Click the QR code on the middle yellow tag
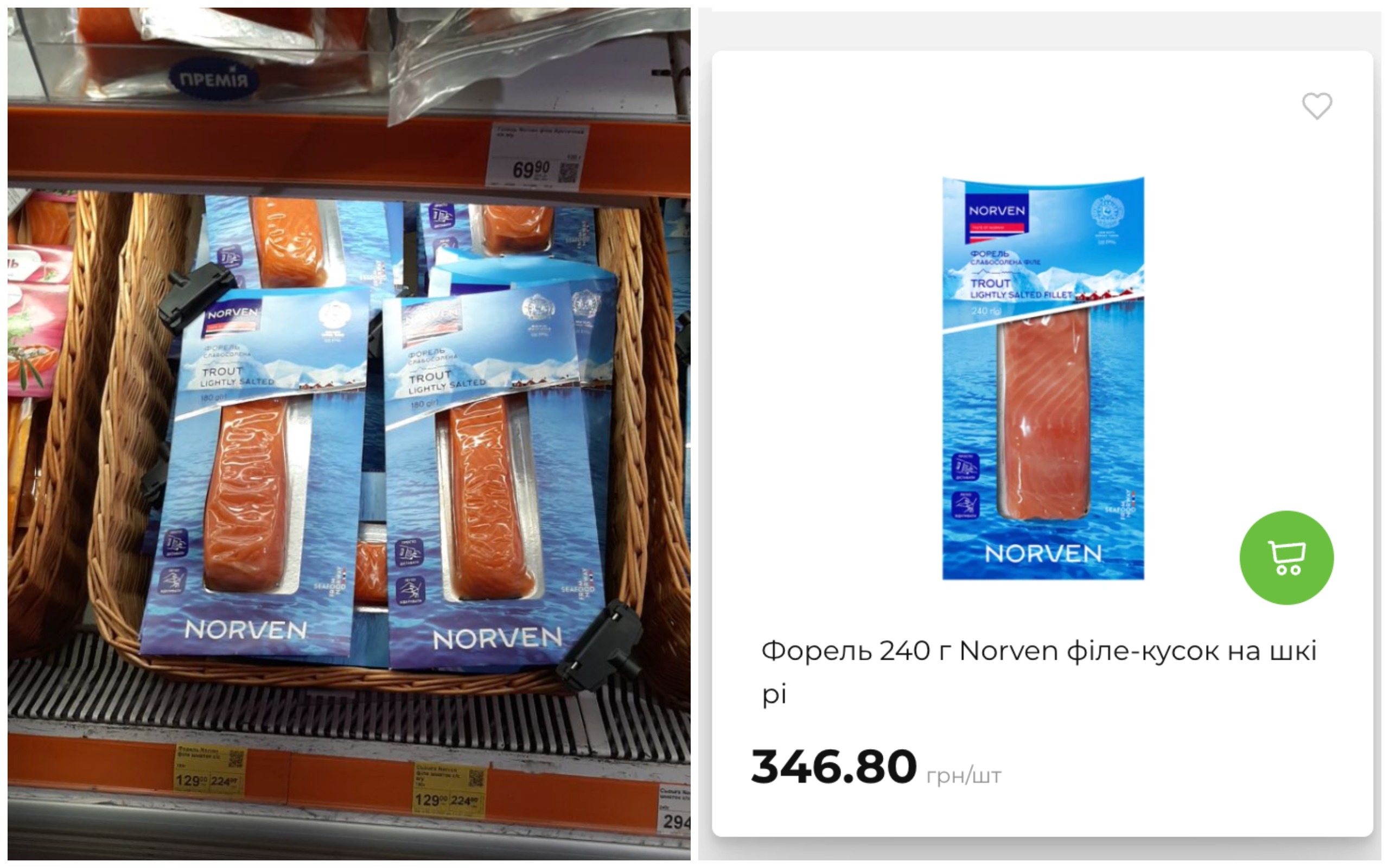 click(476, 778)
